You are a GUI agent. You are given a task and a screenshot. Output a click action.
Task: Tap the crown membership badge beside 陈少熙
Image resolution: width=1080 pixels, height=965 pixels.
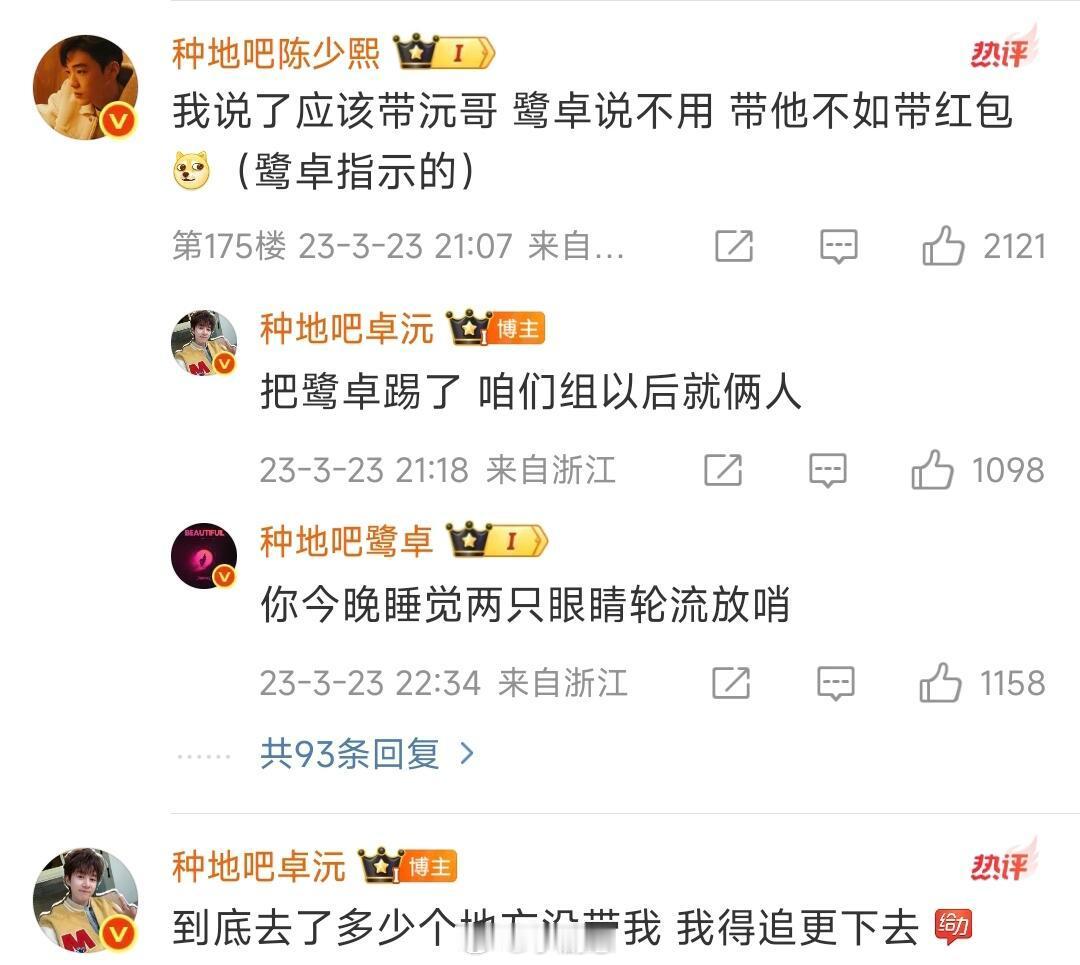pyautogui.click(x=444, y=52)
